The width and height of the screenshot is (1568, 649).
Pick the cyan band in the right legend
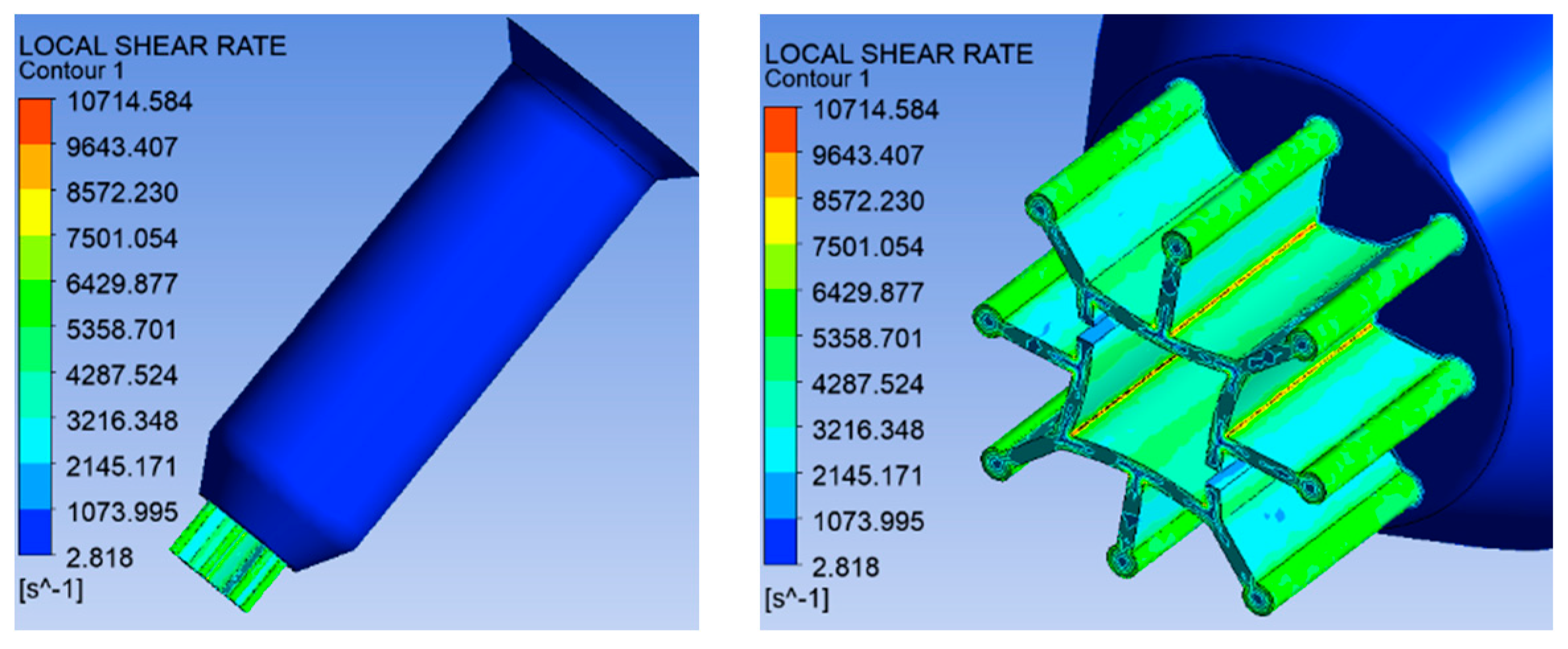point(780,449)
